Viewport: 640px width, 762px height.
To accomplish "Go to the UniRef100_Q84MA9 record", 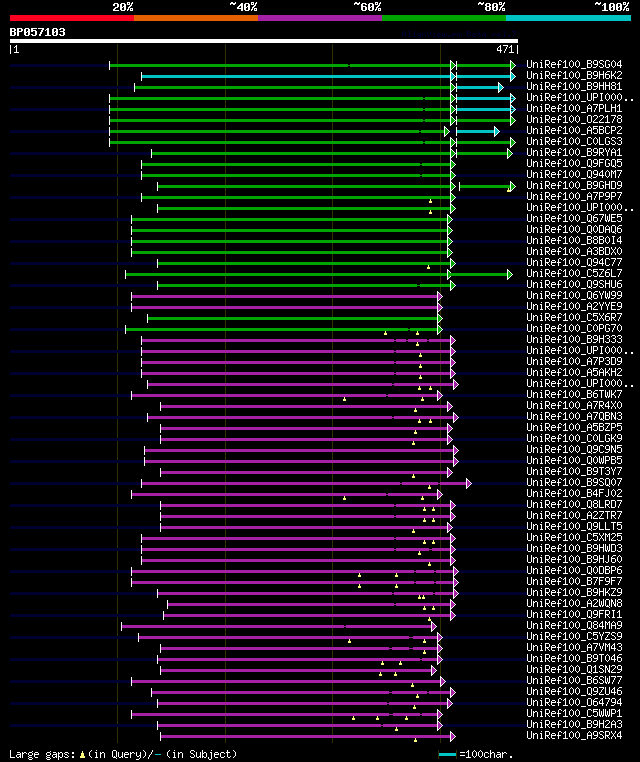I will (574, 625).
